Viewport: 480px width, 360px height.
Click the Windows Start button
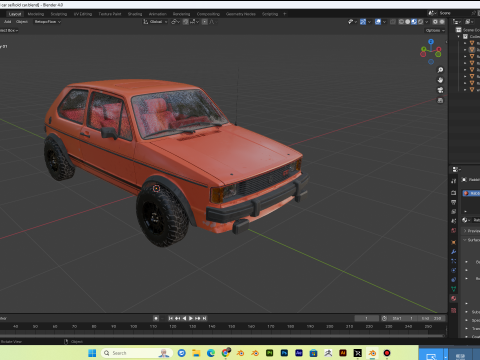tap(92, 353)
